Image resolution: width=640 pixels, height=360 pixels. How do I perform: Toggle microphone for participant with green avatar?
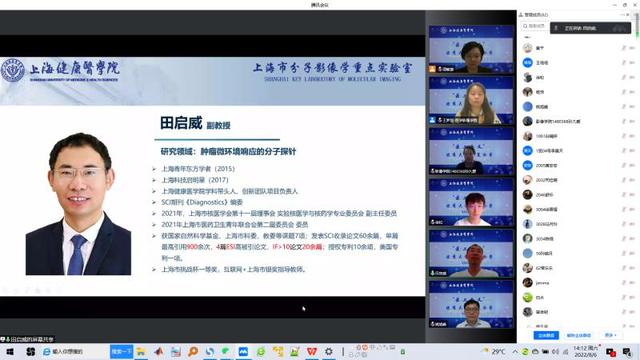624,297
